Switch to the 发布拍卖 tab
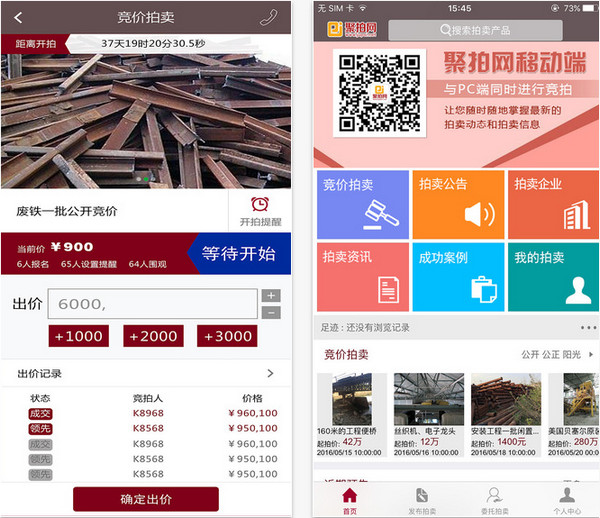 (422, 501)
